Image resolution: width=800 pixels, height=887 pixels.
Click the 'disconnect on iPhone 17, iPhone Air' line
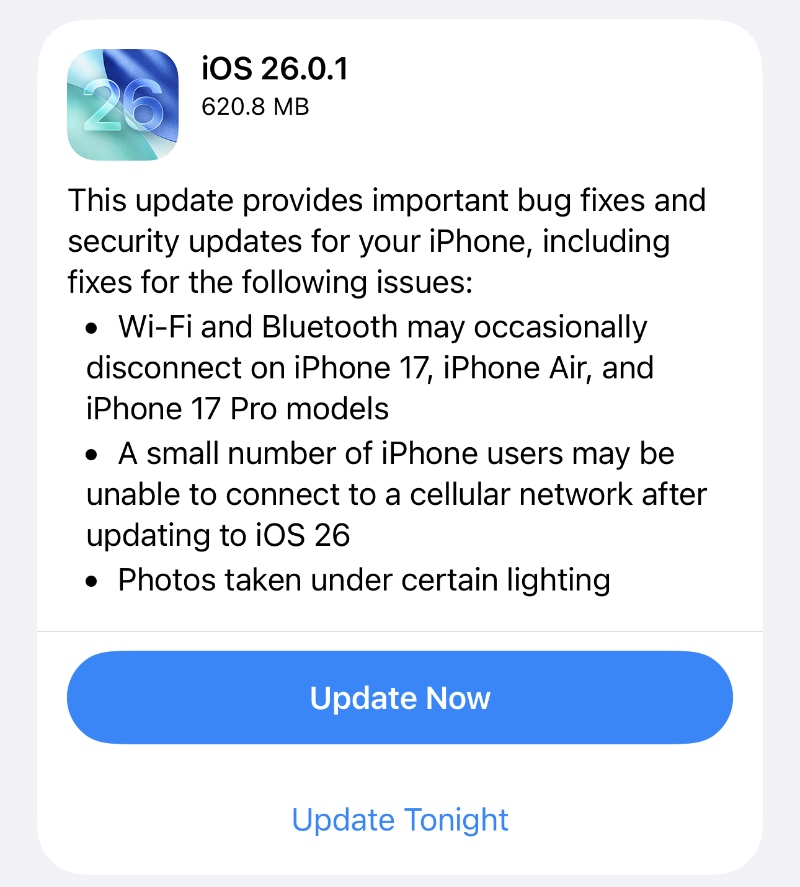pyautogui.click(x=370, y=368)
